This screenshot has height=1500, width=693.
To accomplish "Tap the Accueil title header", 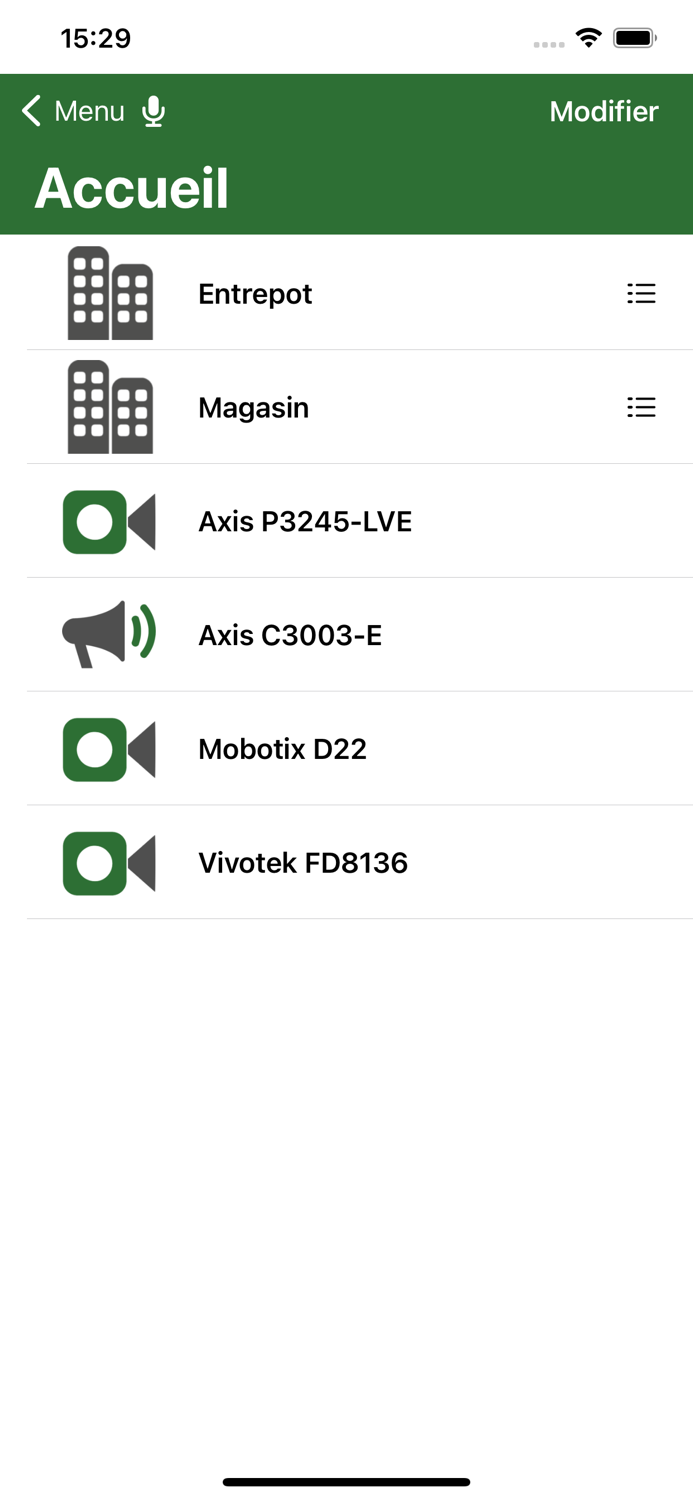I will pyautogui.click(x=130, y=186).
